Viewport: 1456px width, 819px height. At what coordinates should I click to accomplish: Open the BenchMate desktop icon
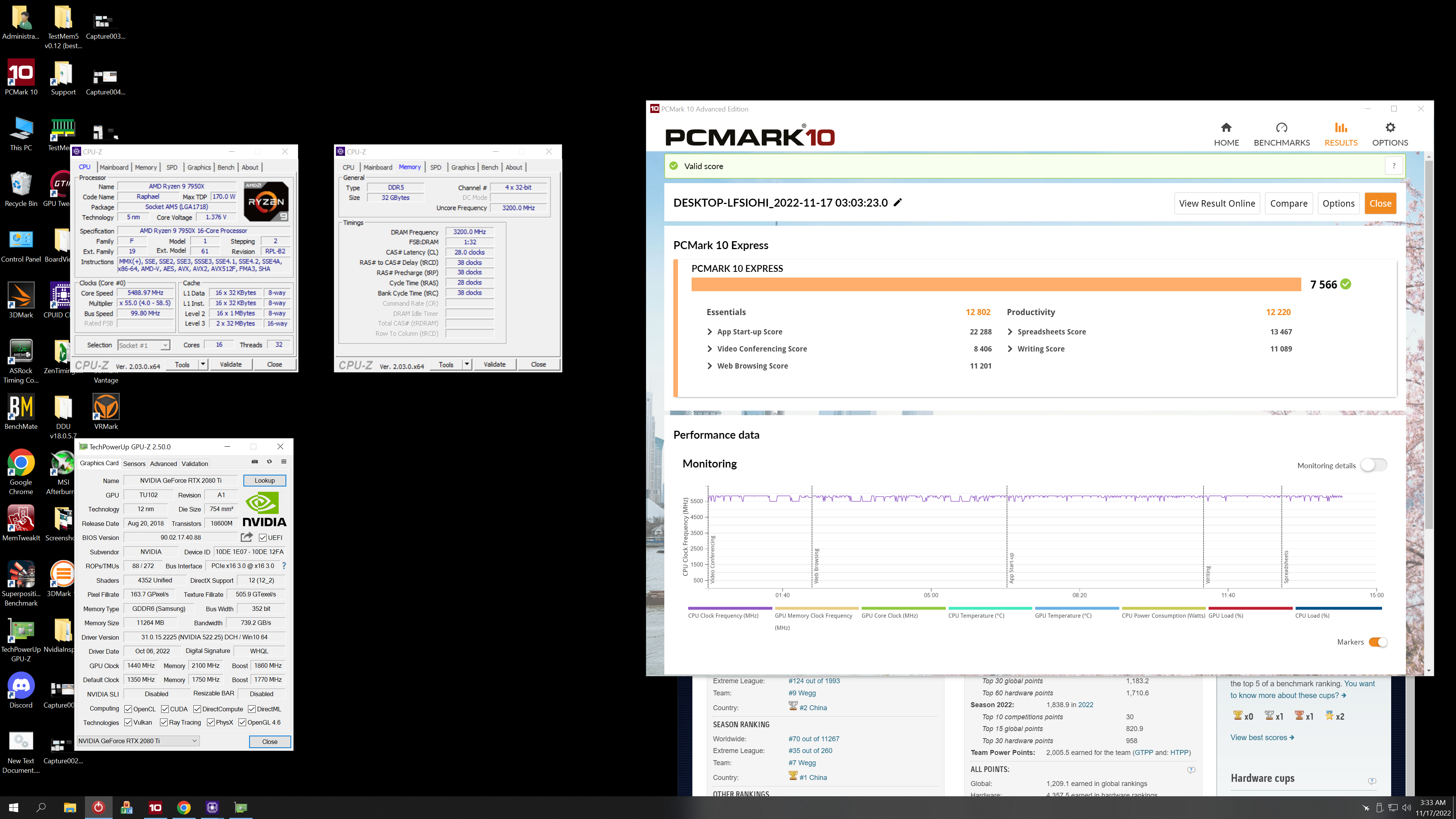click(21, 412)
